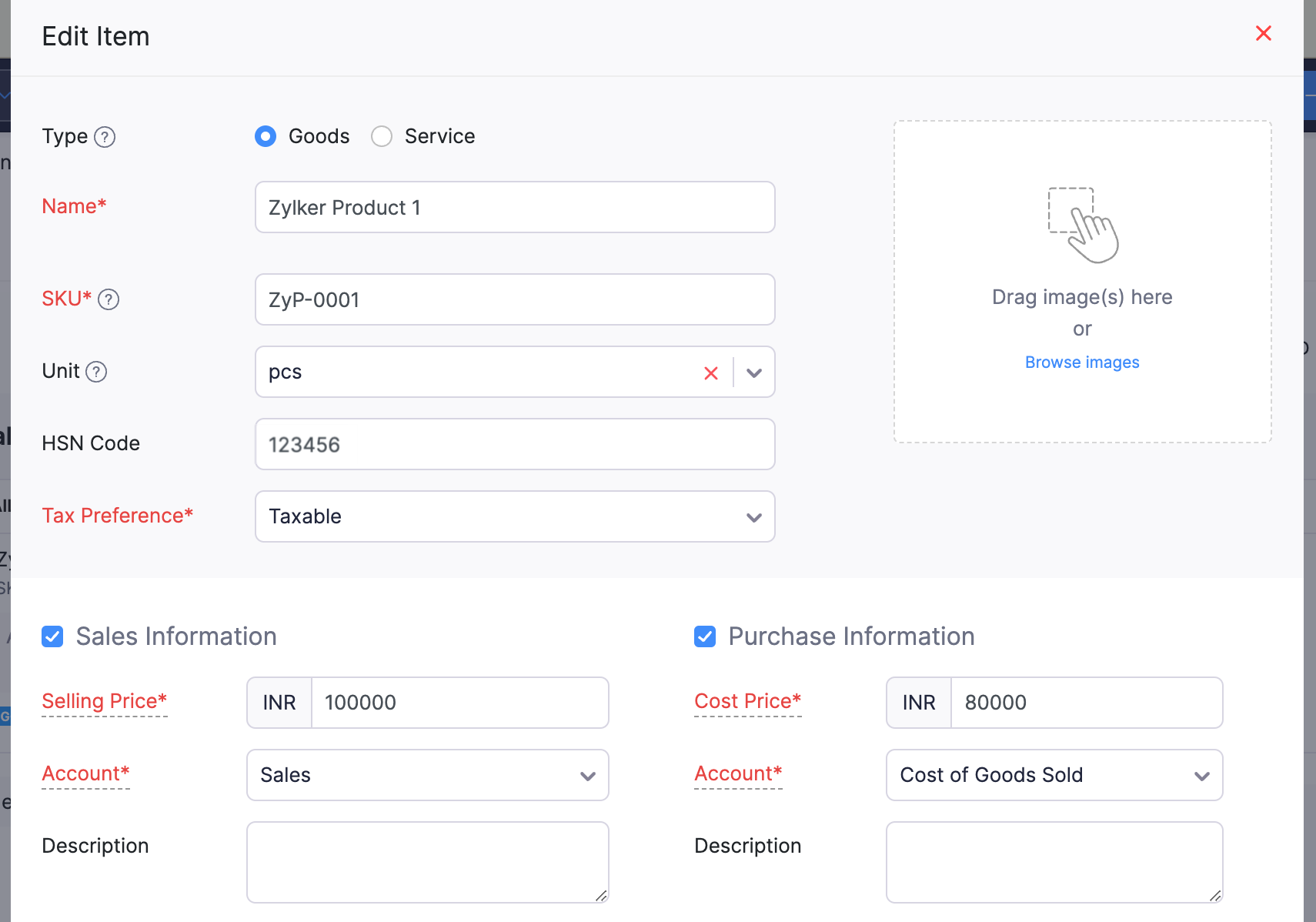This screenshot has height=922, width=1316.
Task: Close the Edit Item dialog
Action: (1262, 33)
